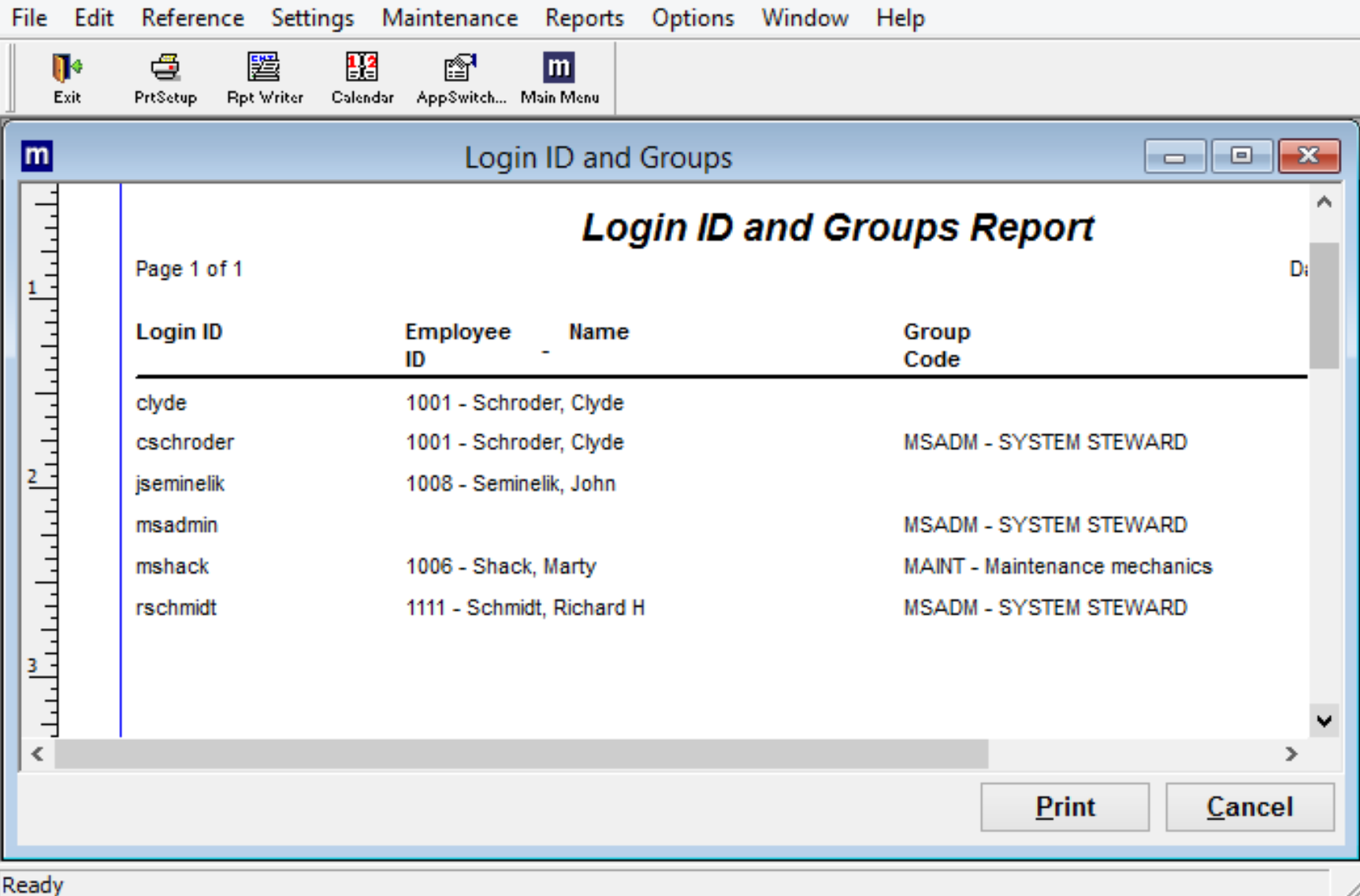Click the AppSwitch toolbar icon
Image resolution: width=1360 pixels, height=896 pixels.
460,77
